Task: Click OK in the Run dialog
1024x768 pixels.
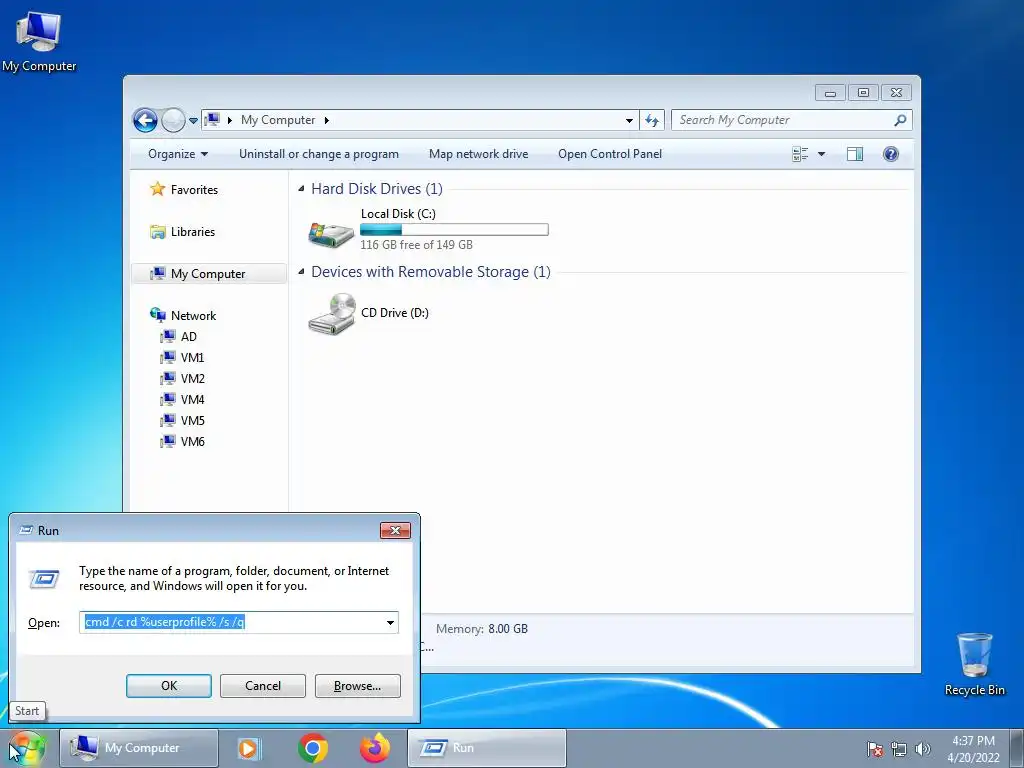Action: pos(168,686)
